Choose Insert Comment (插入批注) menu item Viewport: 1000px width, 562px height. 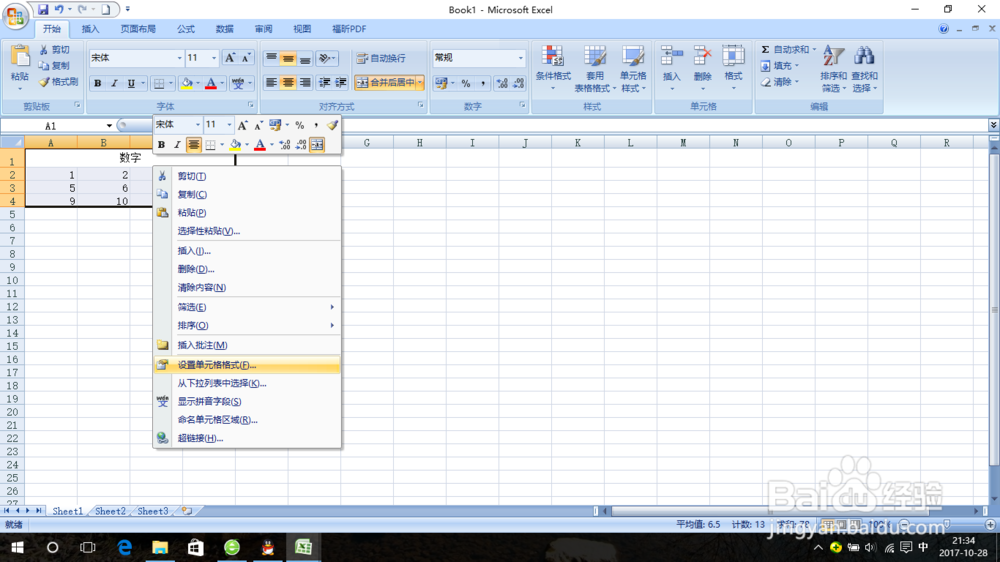(247, 345)
